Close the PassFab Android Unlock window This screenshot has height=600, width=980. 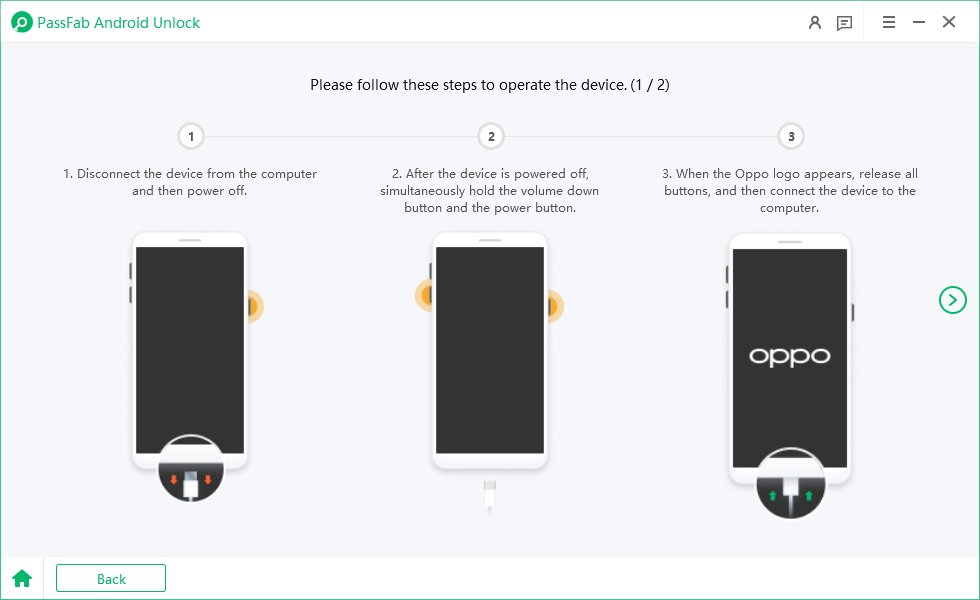tap(949, 22)
